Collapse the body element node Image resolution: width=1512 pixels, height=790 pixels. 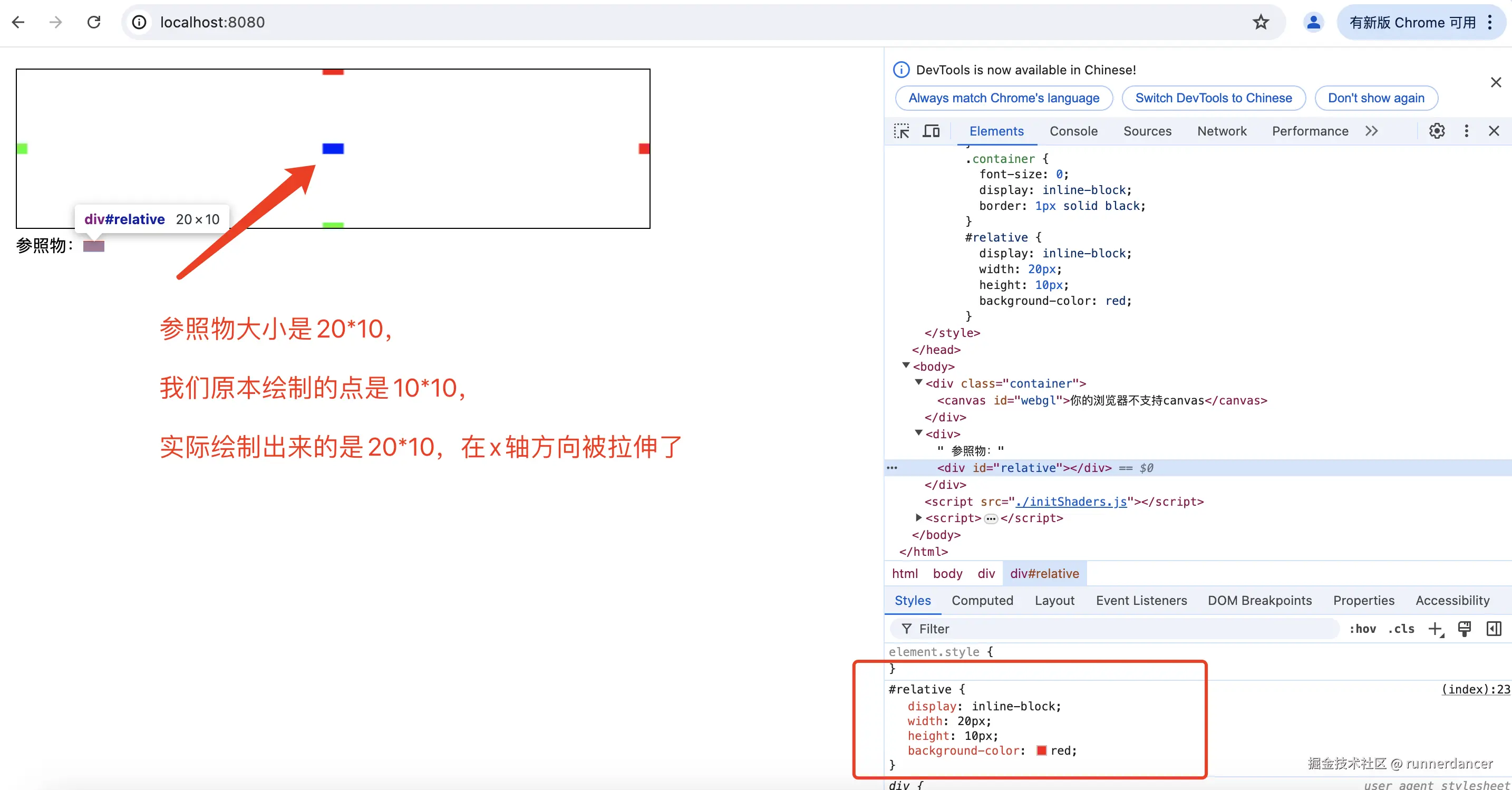pyautogui.click(x=906, y=366)
